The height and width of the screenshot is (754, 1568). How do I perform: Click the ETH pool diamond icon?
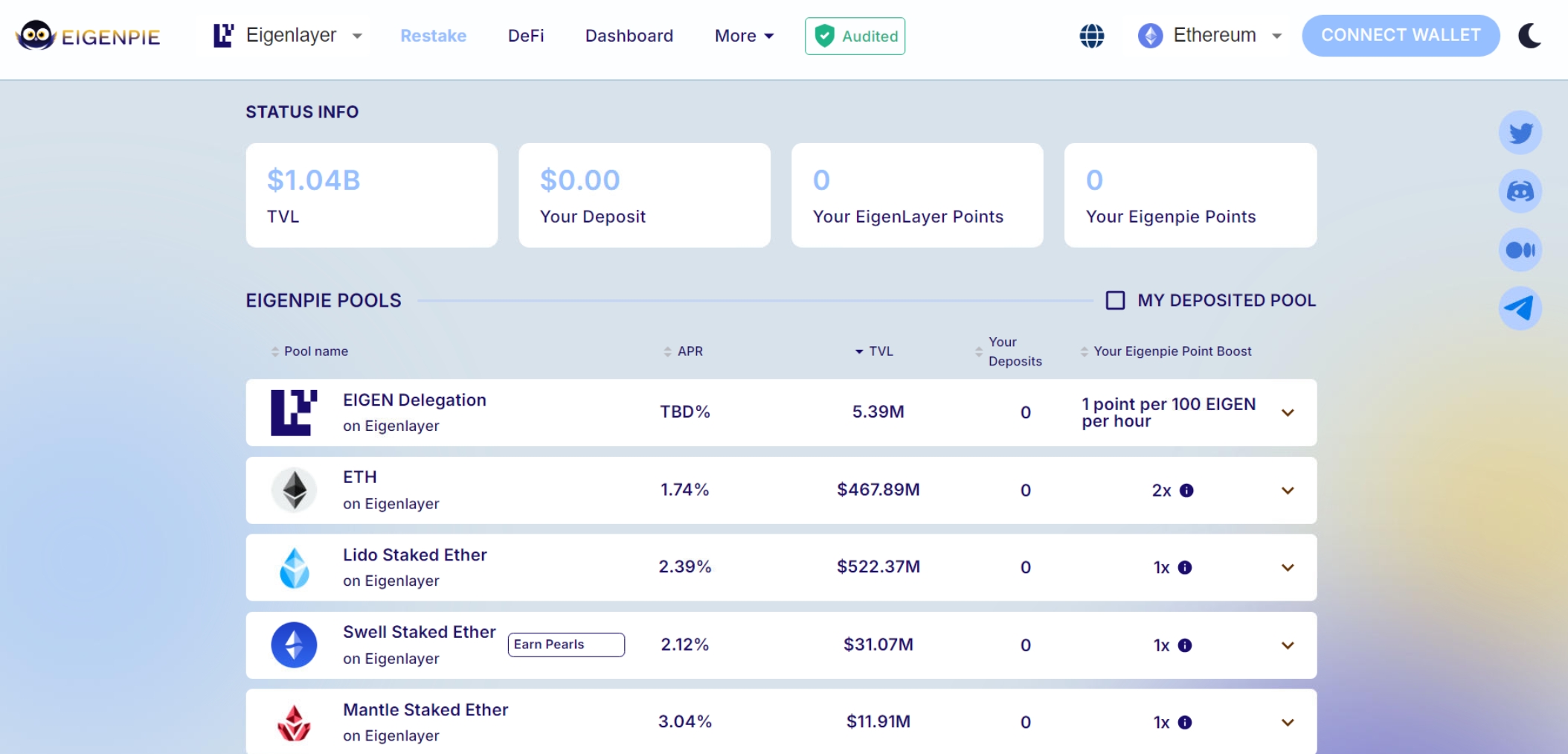tap(294, 490)
